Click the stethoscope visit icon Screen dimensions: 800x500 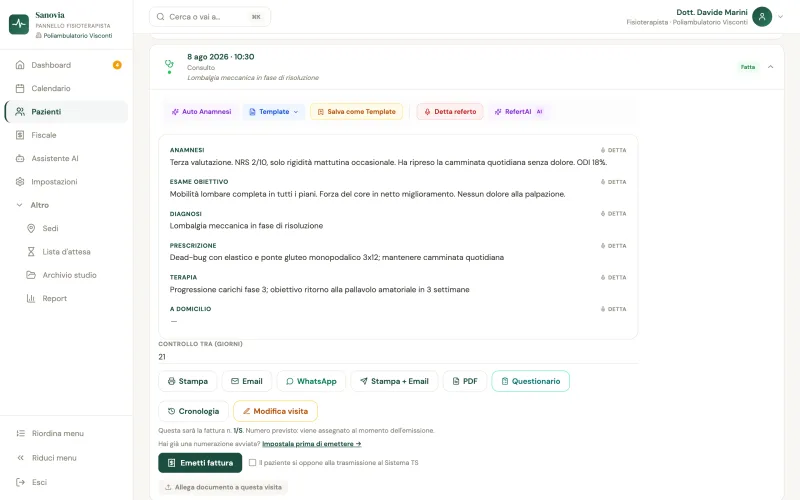click(169, 64)
